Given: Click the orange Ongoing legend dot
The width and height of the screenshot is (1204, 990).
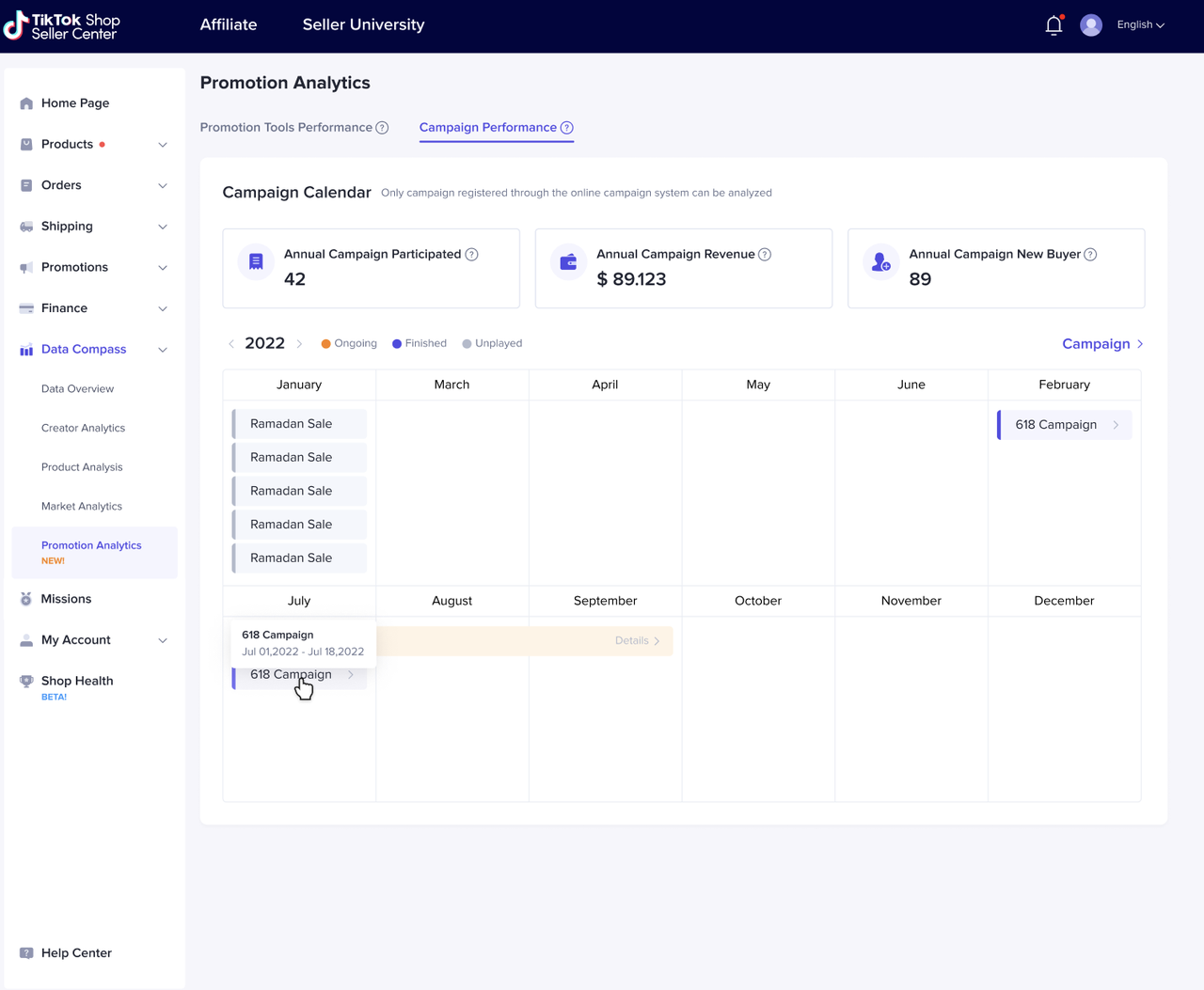Looking at the screenshot, I should point(325,344).
